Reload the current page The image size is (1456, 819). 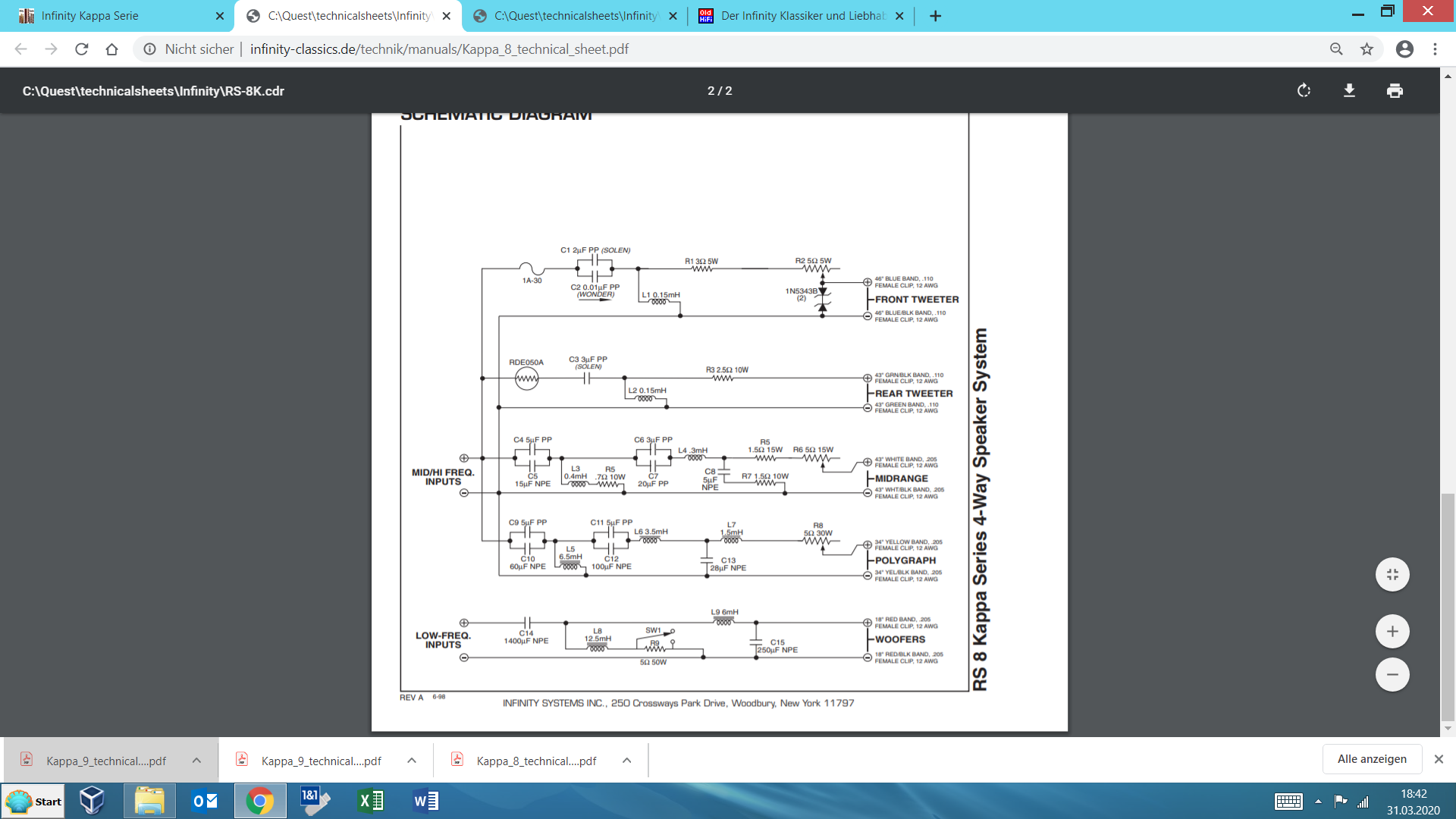(x=82, y=49)
